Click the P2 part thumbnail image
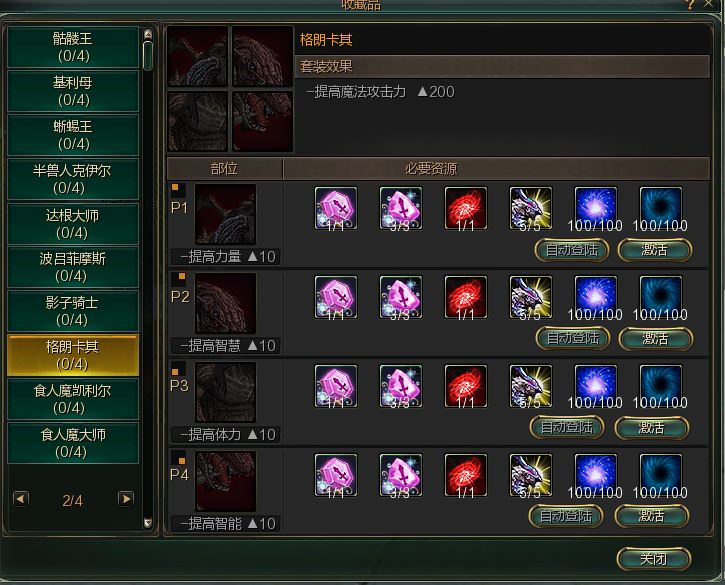Image resolution: width=725 pixels, height=585 pixels. click(225, 303)
